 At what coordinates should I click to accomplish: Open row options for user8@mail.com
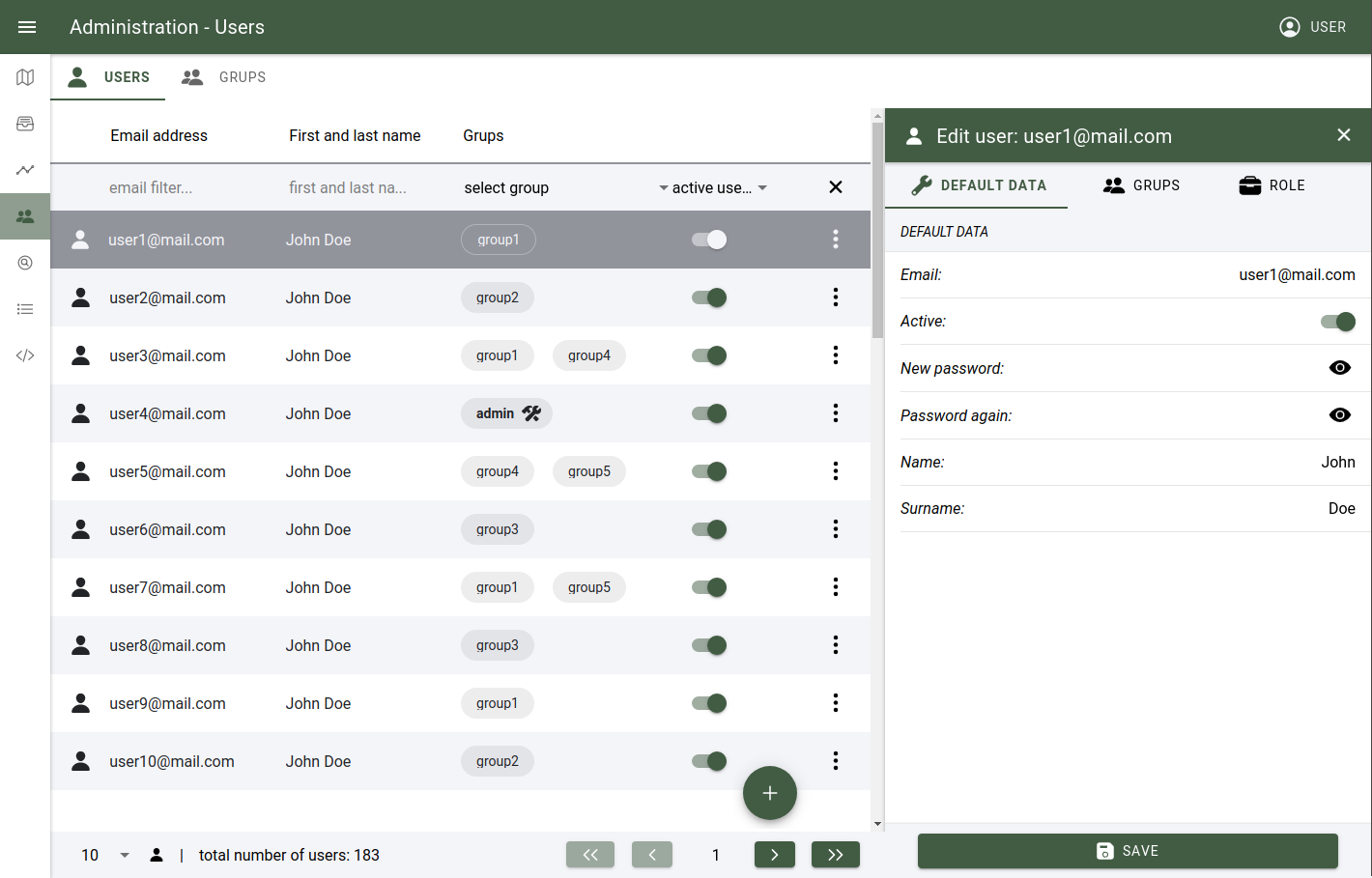point(836,645)
